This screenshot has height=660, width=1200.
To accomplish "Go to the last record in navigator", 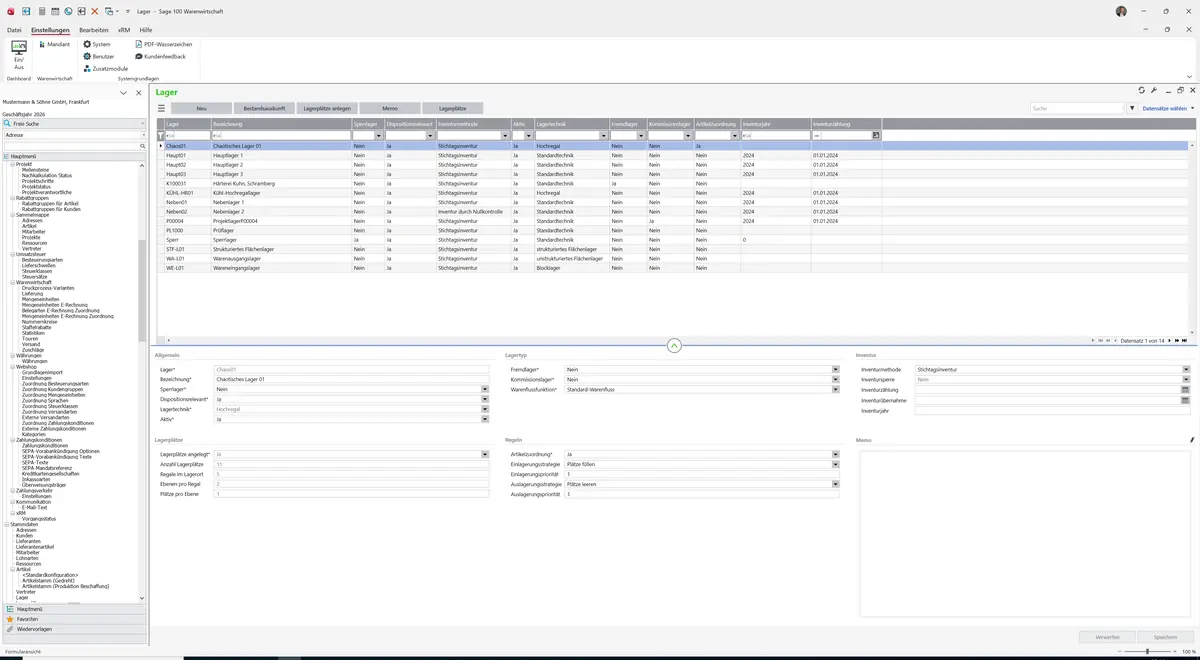I will [1186, 340].
